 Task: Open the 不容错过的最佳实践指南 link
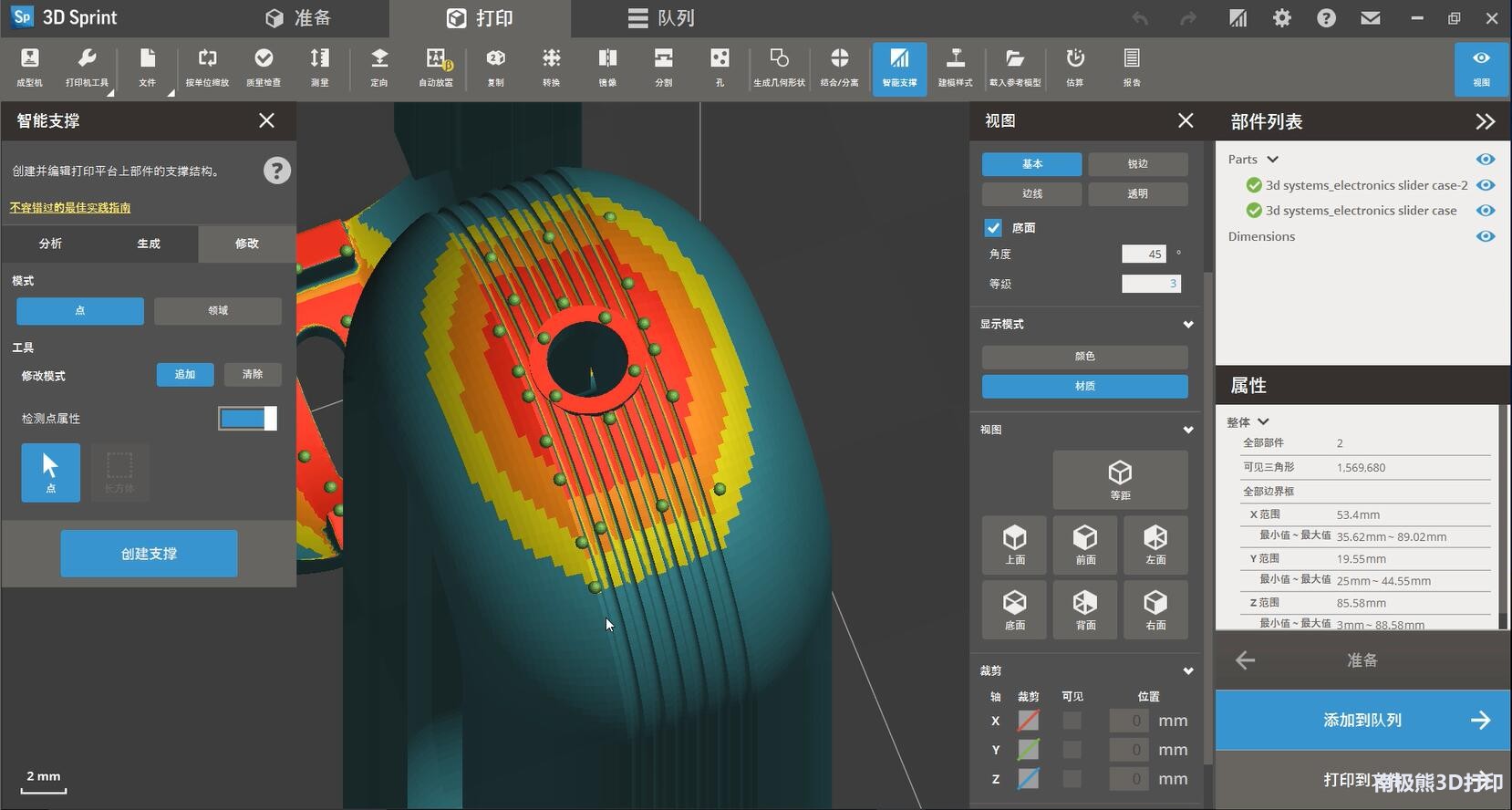click(x=70, y=208)
